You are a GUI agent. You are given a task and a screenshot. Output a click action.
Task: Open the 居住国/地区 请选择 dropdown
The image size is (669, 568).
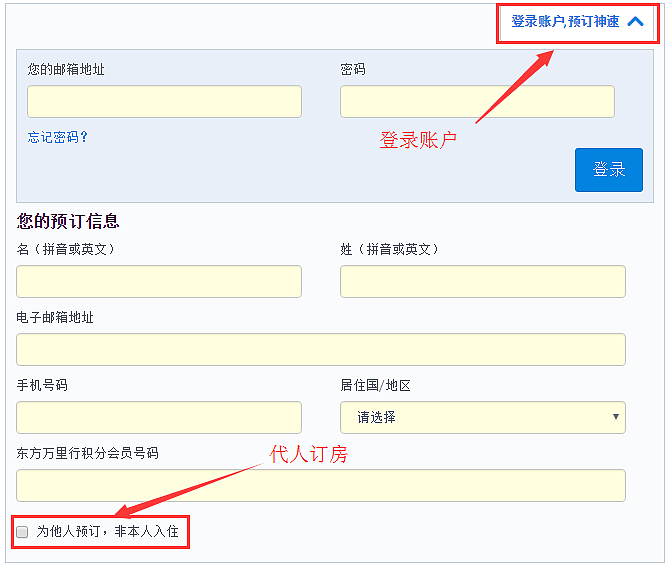click(483, 417)
